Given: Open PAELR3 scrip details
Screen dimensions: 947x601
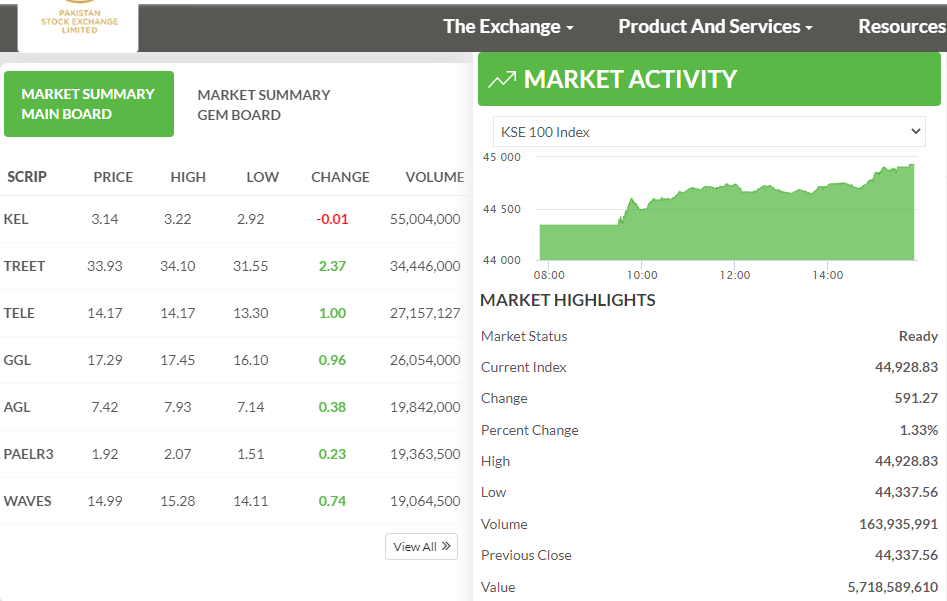Looking at the screenshot, I should [28, 454].
